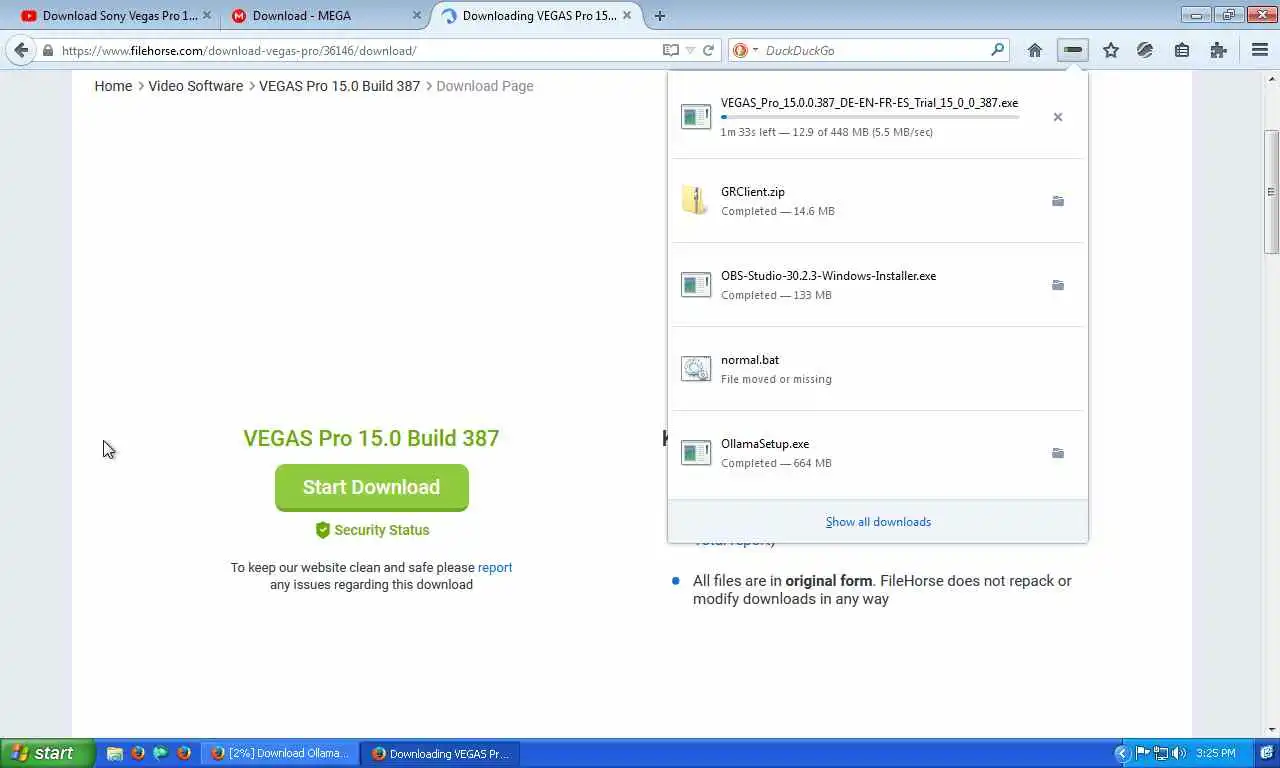
Task: Open Video Software breadcrumb link
Action: [196, 86]
